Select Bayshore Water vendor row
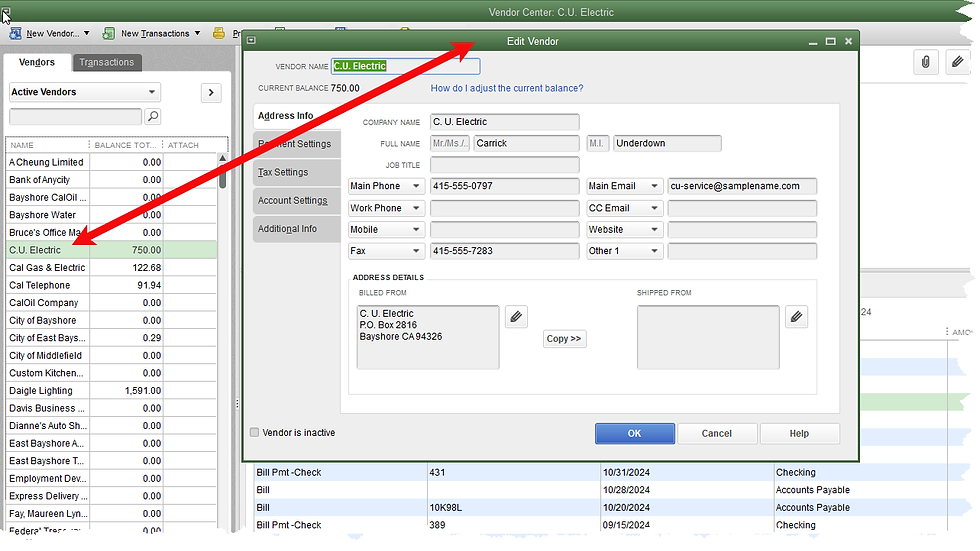Screen dimensions: 980x551 point(111,215)
